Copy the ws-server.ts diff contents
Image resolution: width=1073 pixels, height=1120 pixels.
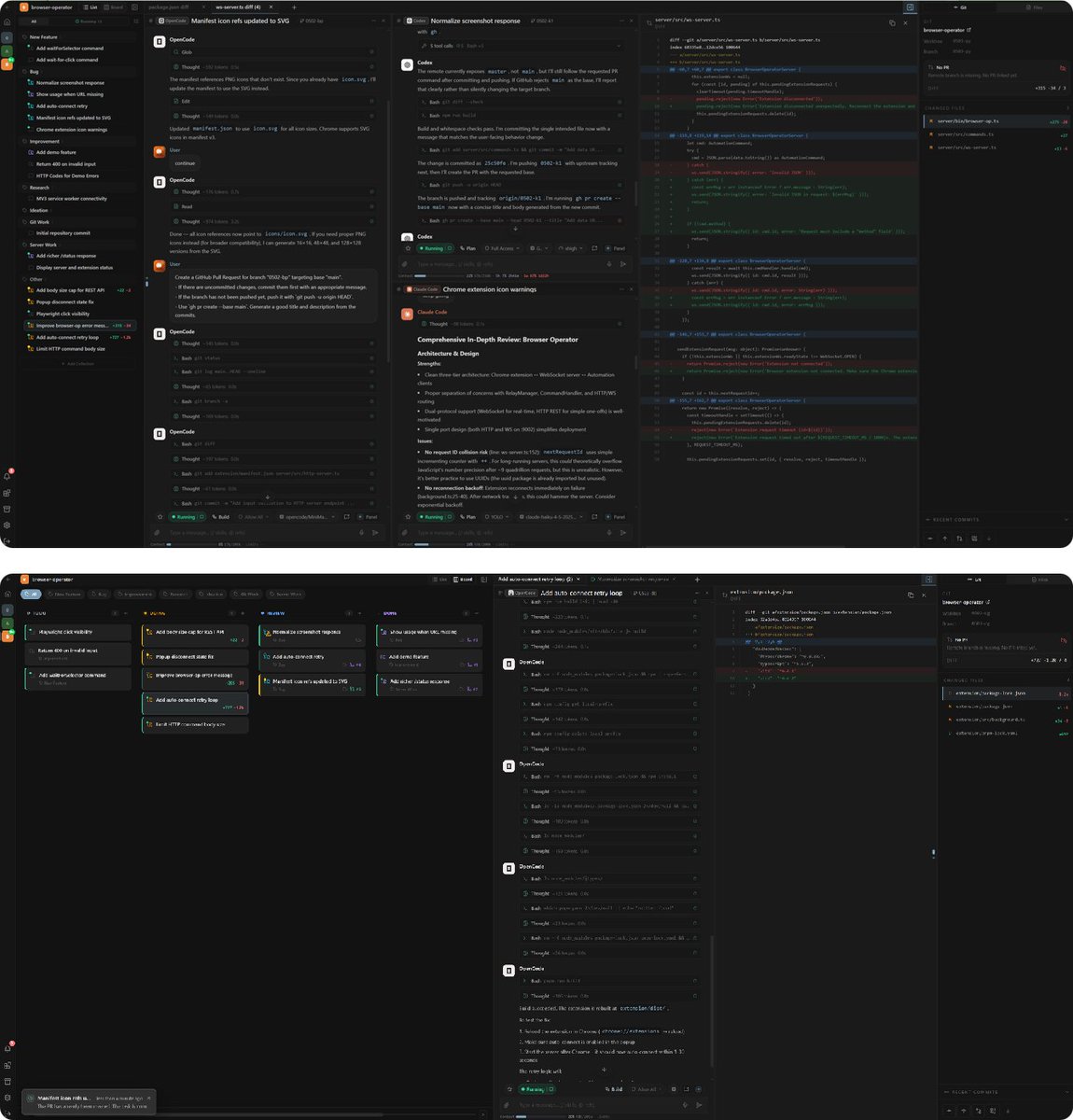(892, 22)
